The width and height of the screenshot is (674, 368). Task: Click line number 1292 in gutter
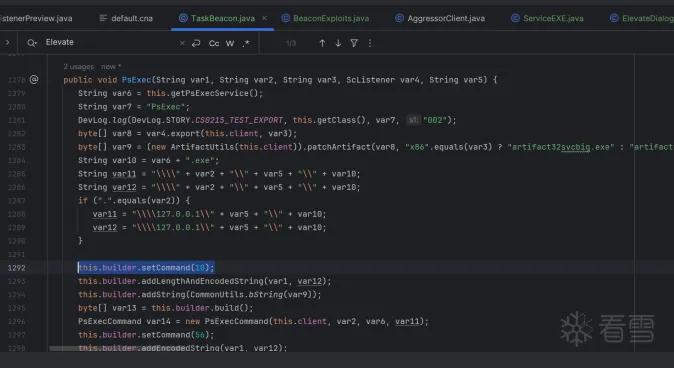16,268
